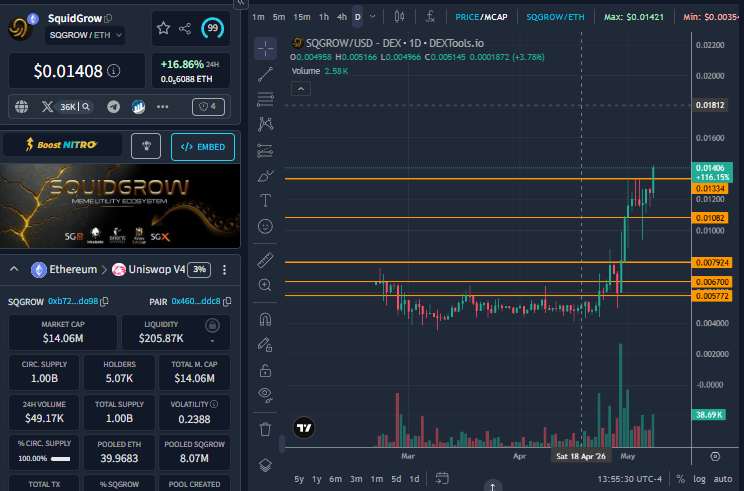Add SquidGrow to favorites with star
The width and height of the screenshot is (744, 491).
pyautogui.click(x=163, y=28)
